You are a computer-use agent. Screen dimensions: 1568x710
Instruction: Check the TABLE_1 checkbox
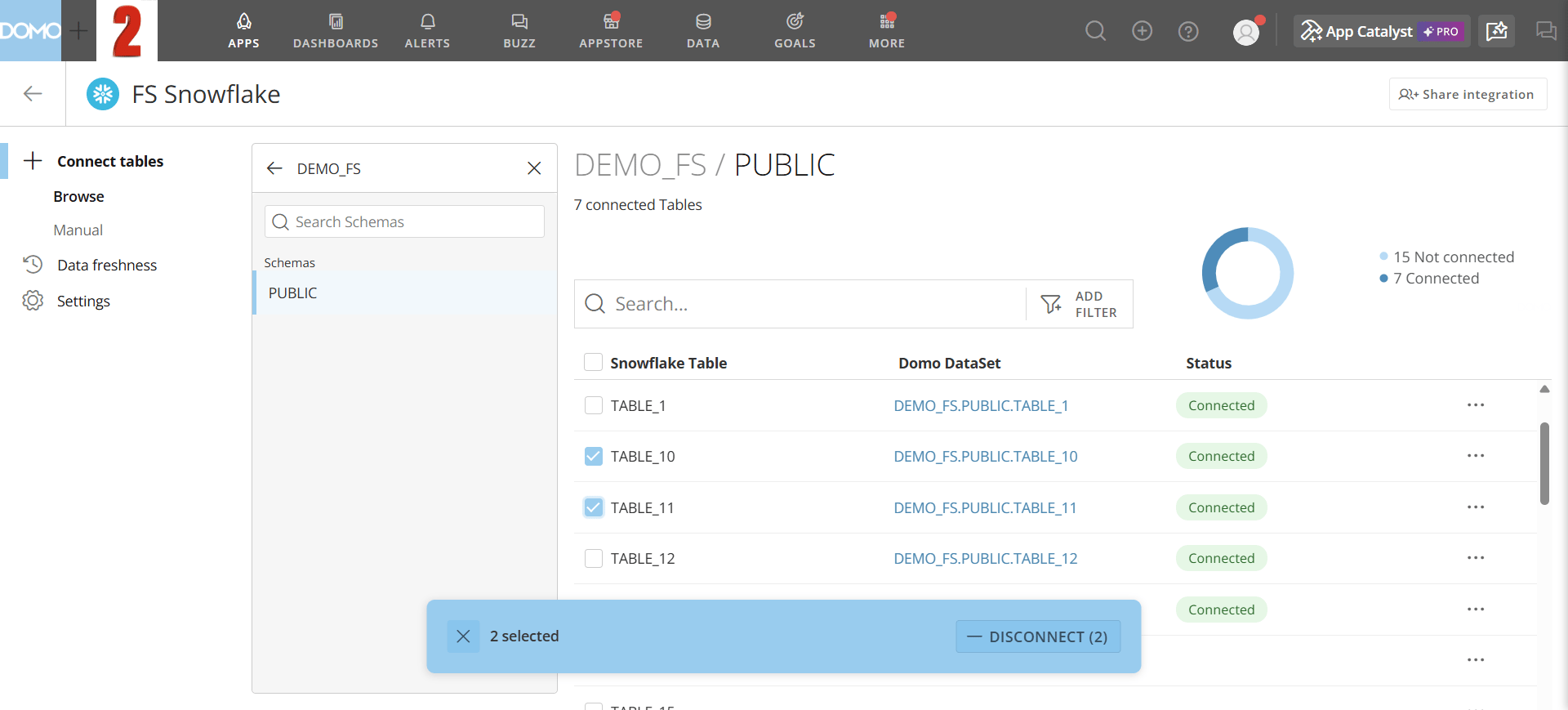coord(594,405)
